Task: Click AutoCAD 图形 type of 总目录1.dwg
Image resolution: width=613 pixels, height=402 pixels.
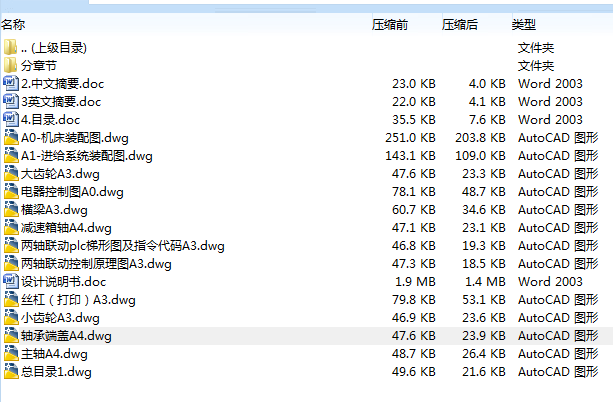Action: click(x=558, y=371)
